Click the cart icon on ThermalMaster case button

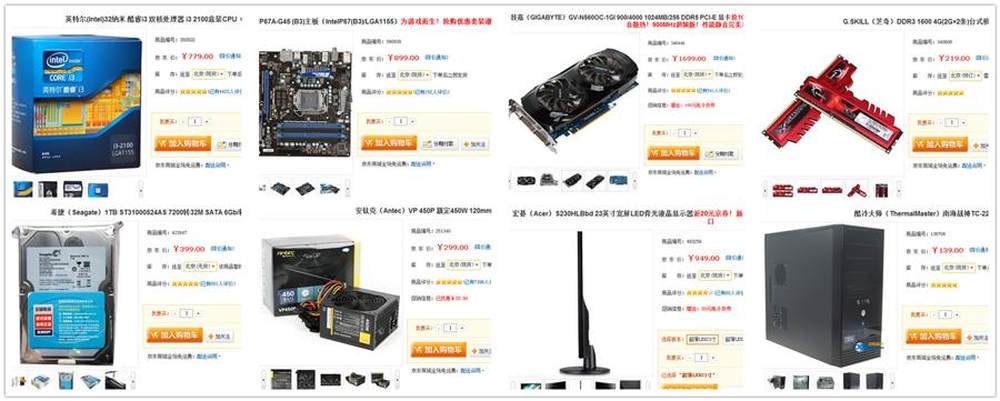pyautogui.click(x=914, y=337)
